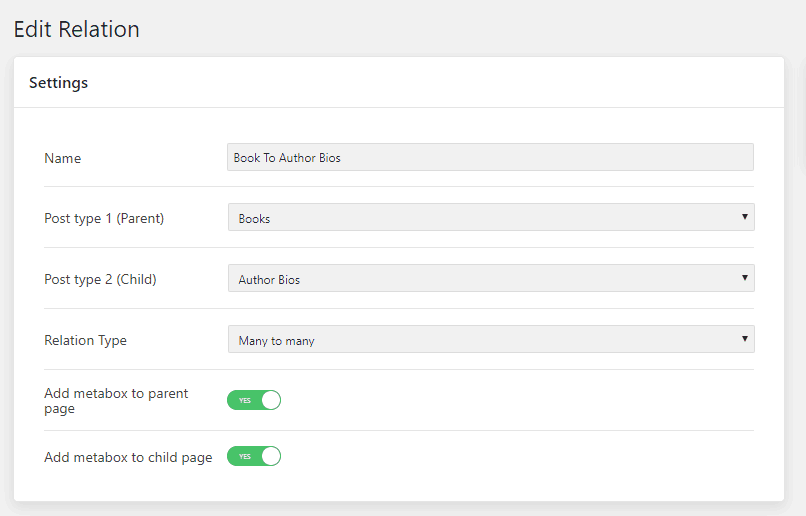Click the Settings panel title

point(59,83)
